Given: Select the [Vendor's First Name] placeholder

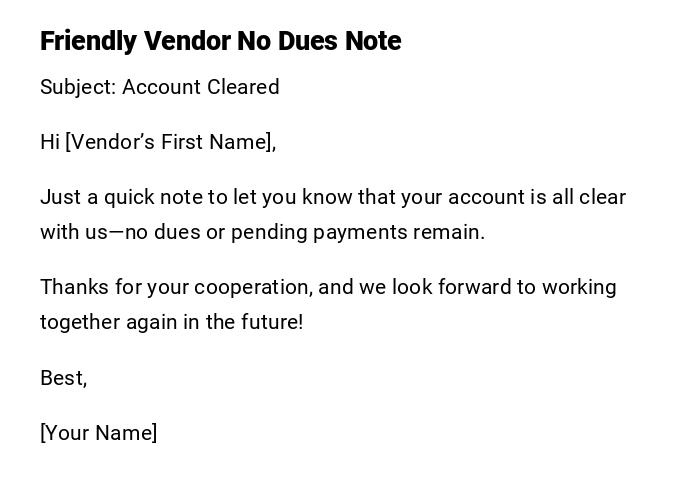Looking at the screenshot, I should (170, 142).
